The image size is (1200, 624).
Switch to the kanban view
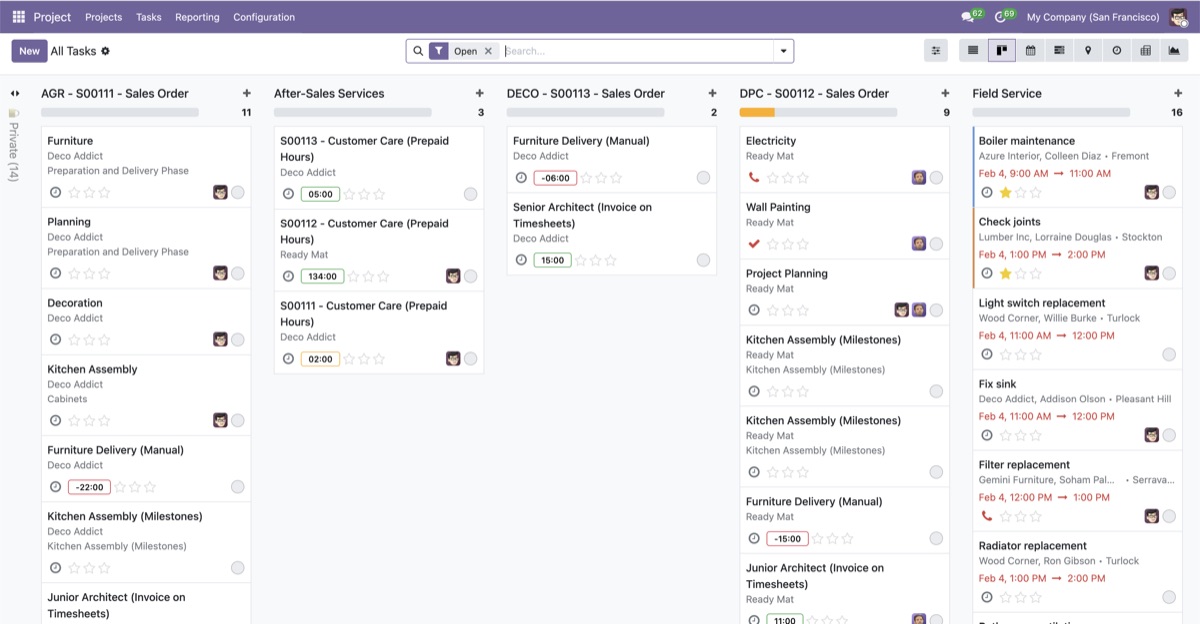tap(1002, 51)
